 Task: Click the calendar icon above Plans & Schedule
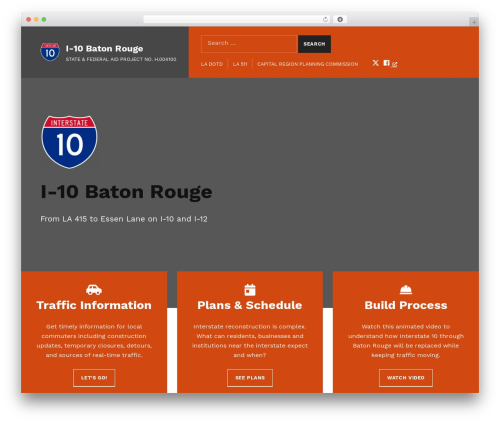pos(250,290)
